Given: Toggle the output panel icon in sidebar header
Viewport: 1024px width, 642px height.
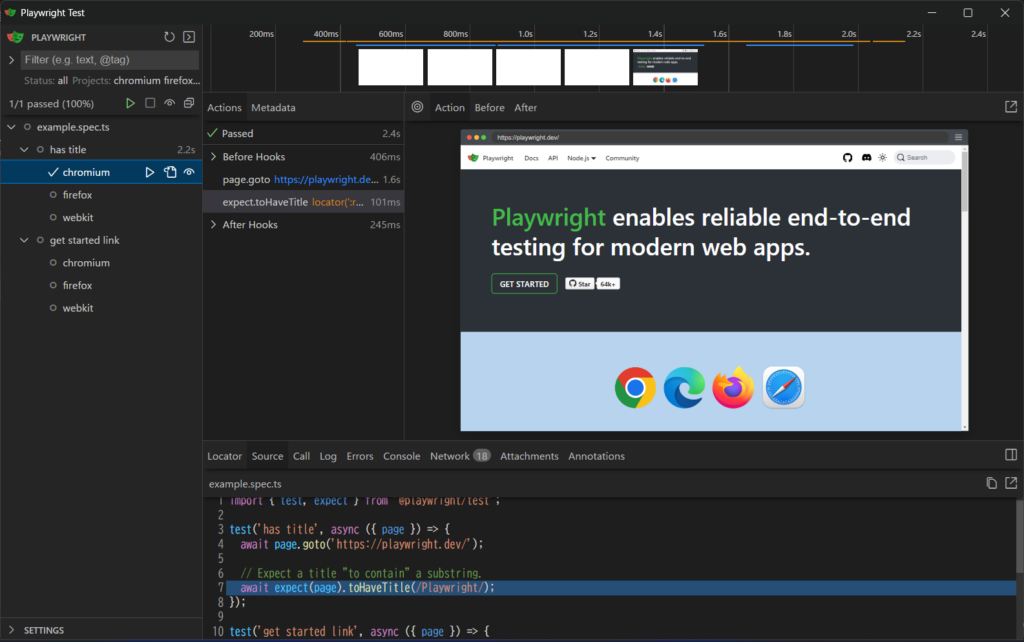Looking at the screenshot, I should point(189,37).
